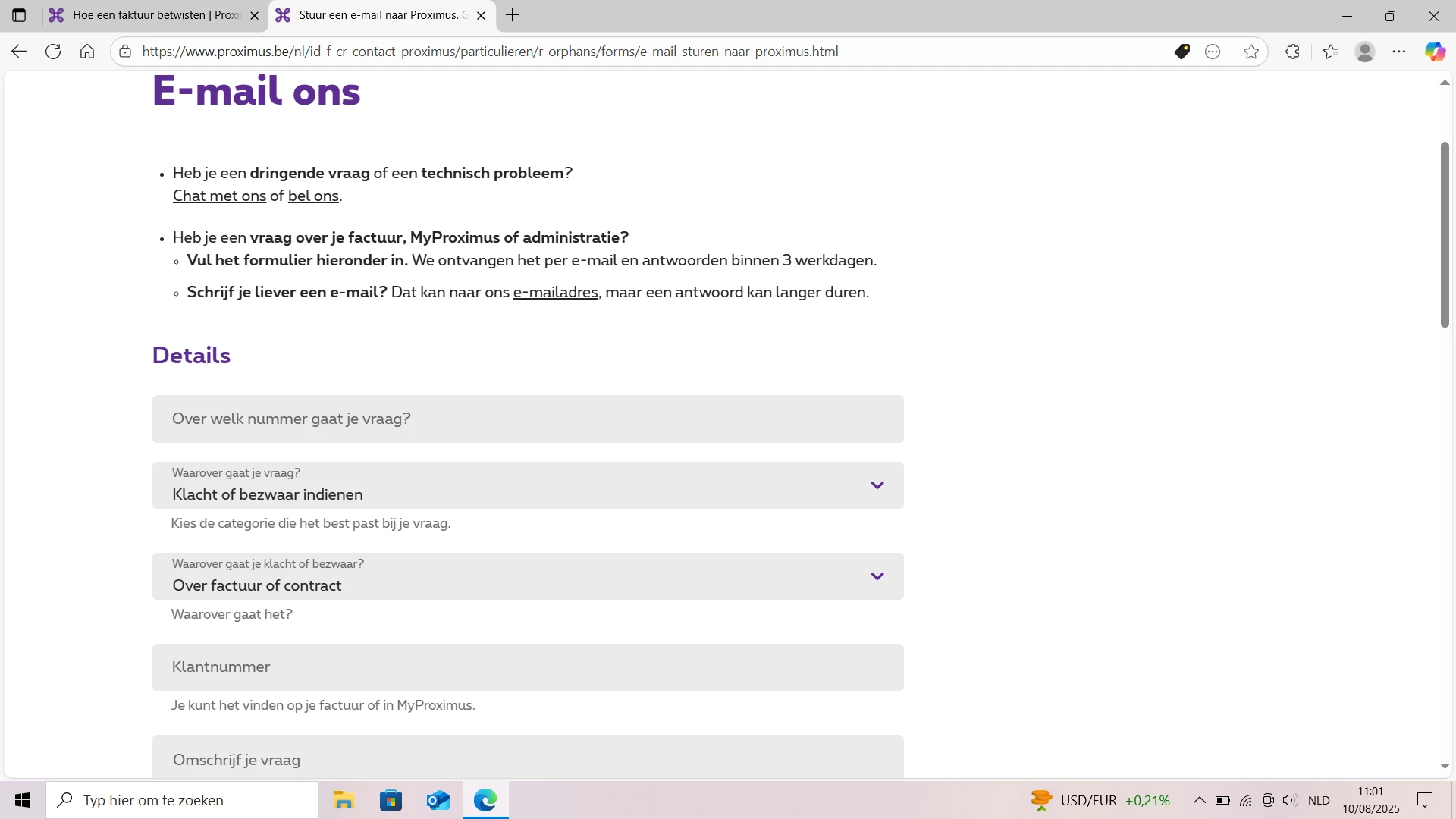Follow the 'e-mailadres' link
The image size is (1456, 819).
(555, 292)
